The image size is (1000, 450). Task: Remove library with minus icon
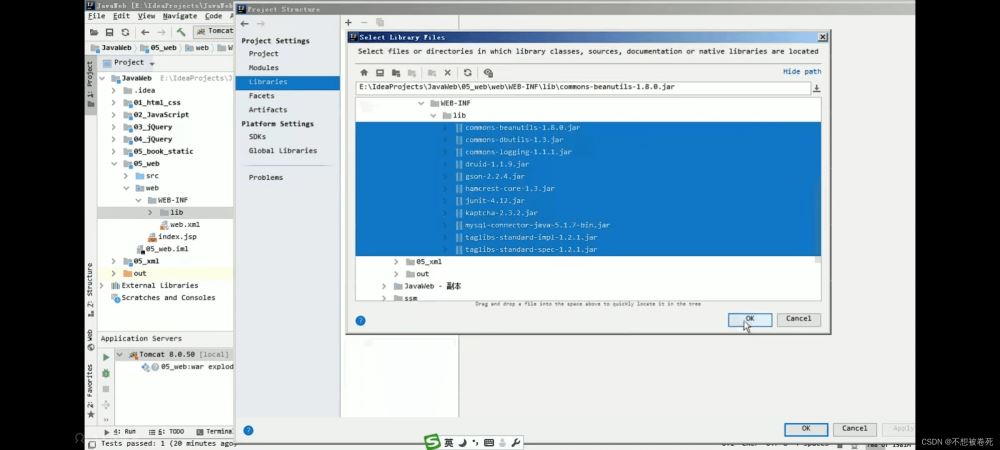tap(364, 23)
